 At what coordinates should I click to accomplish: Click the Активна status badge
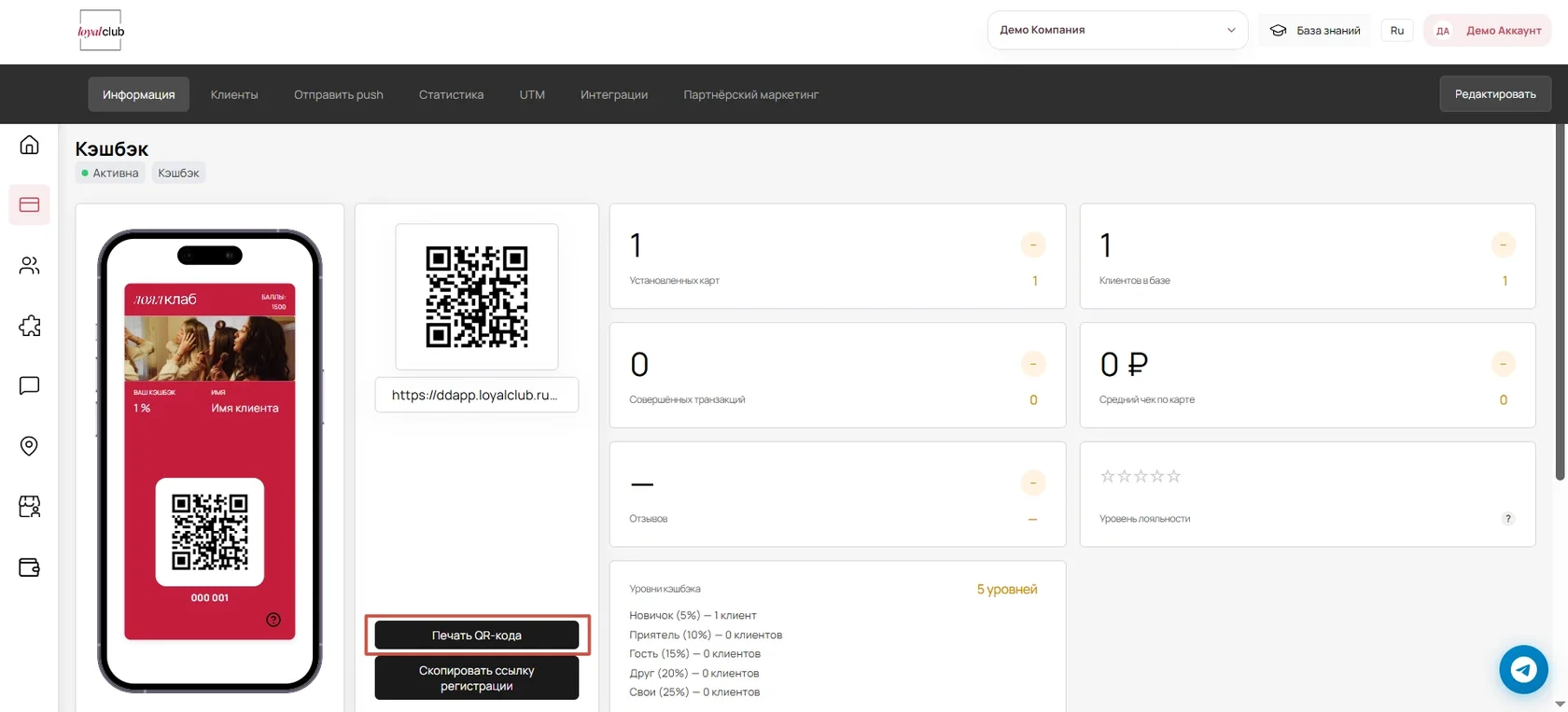coord(110,173)
